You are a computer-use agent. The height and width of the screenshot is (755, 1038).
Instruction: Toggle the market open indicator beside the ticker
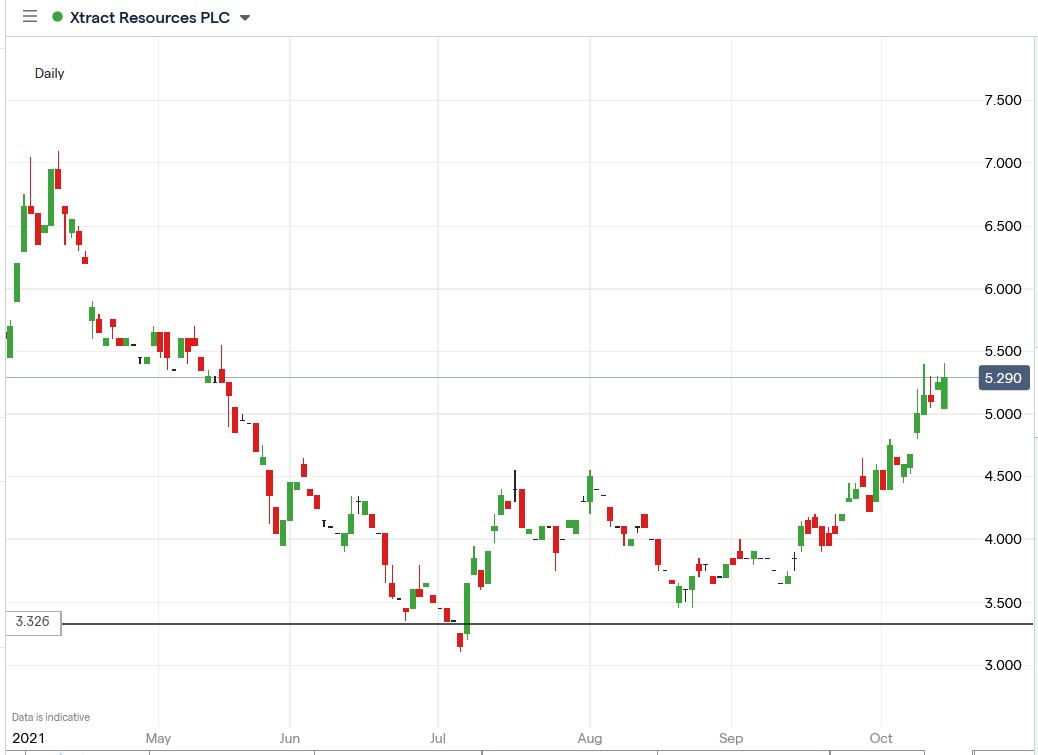point(58,17)
